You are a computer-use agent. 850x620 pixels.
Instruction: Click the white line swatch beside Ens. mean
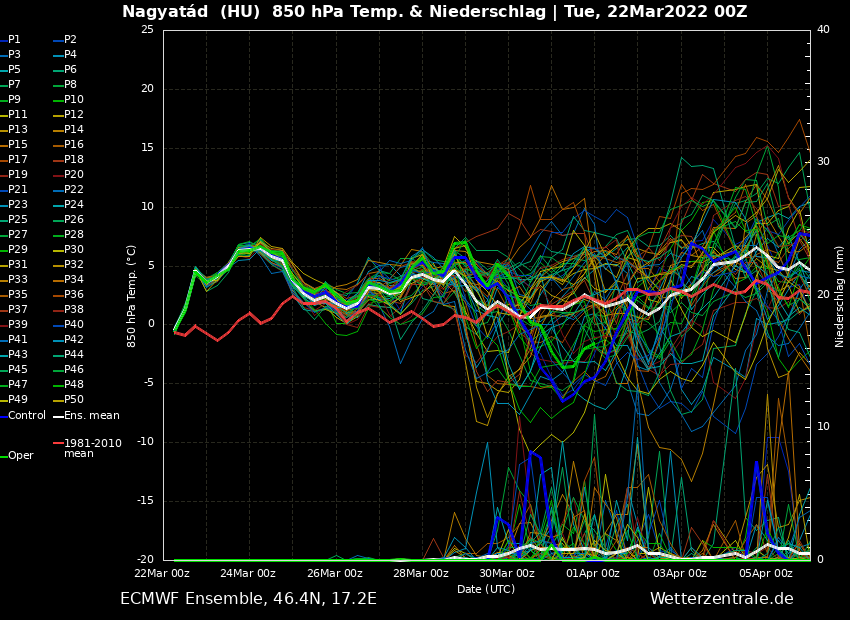[58, 416]
